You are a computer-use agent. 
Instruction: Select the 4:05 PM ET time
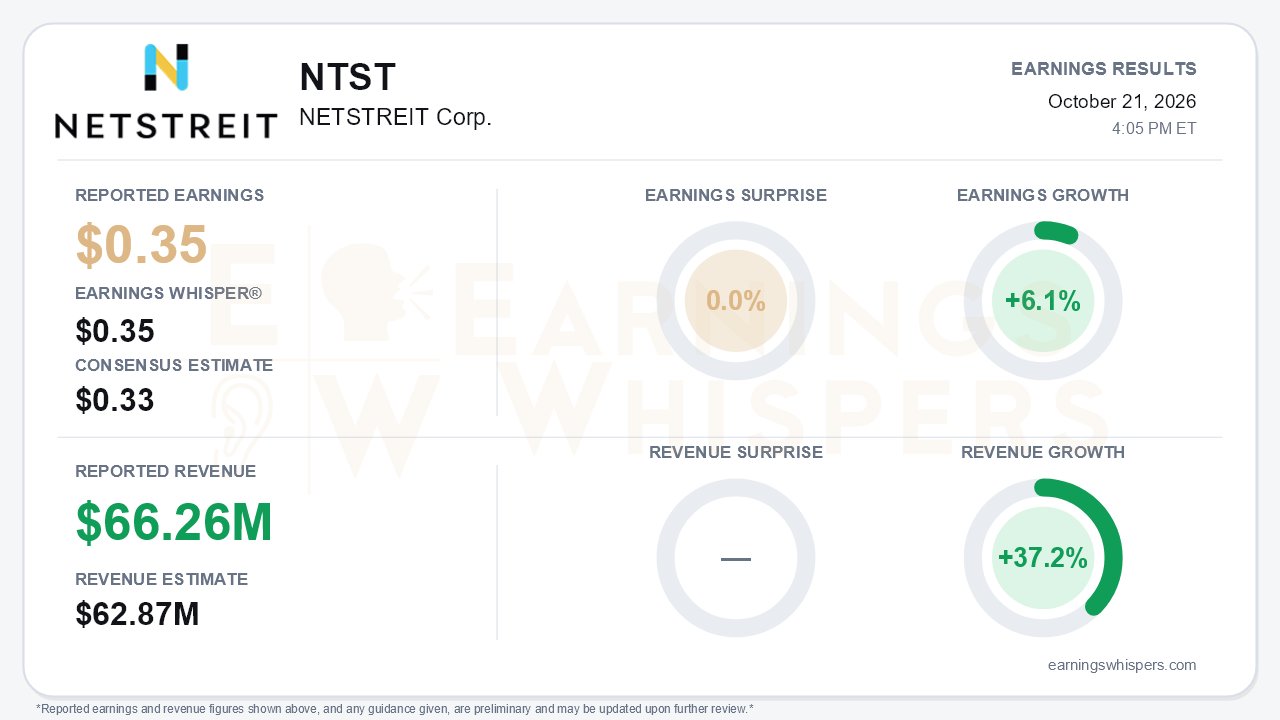1154,129
